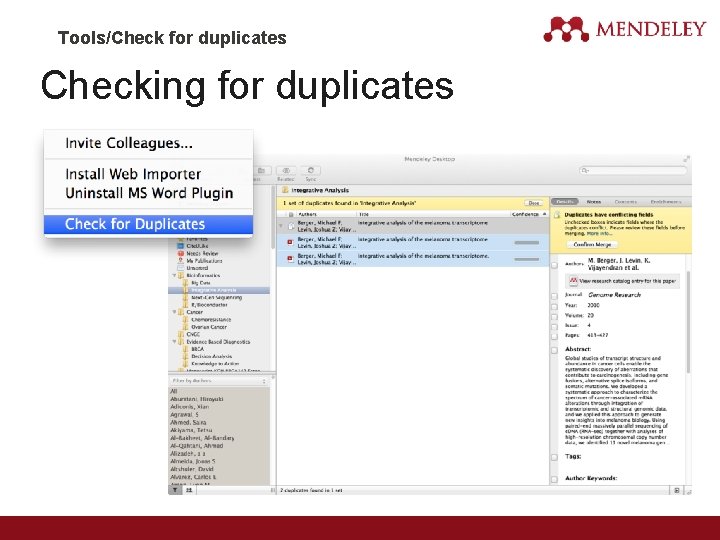
Task: Click the PDF icon of the second highlighted duplicate row
Action: pyautogui.click(x=290, y=259)
